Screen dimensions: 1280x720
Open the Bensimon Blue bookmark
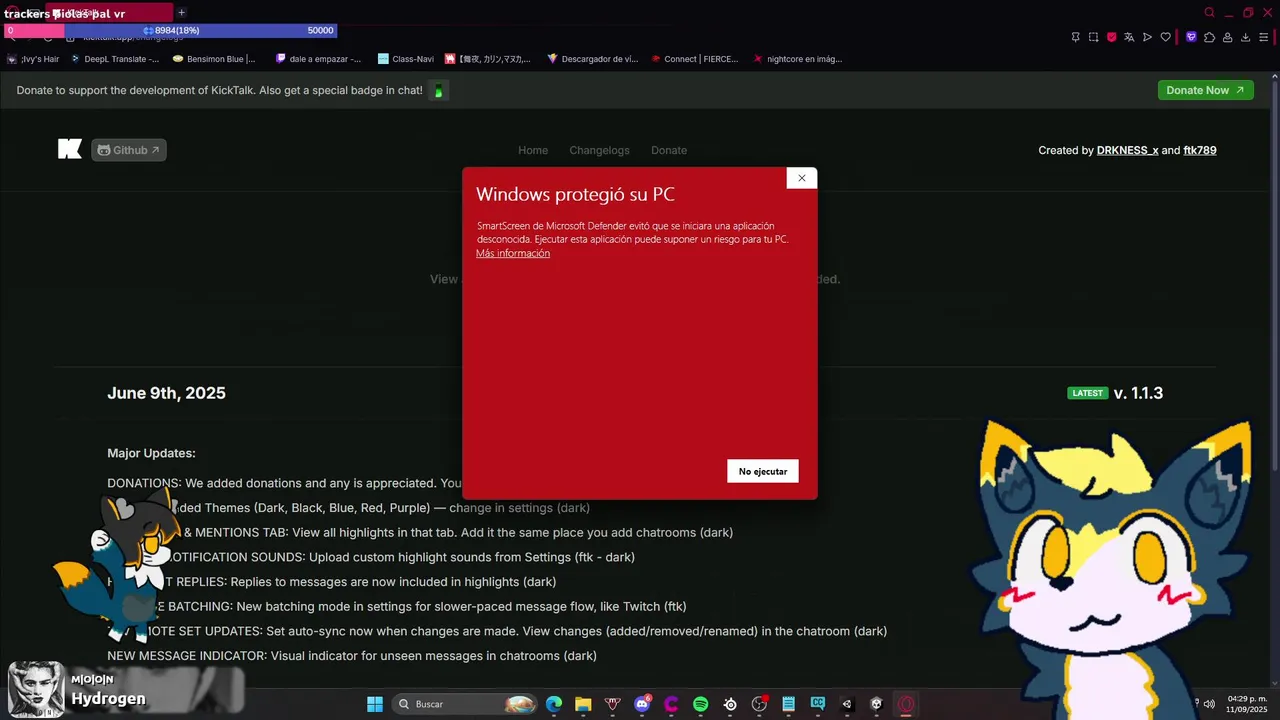point(214,59)
